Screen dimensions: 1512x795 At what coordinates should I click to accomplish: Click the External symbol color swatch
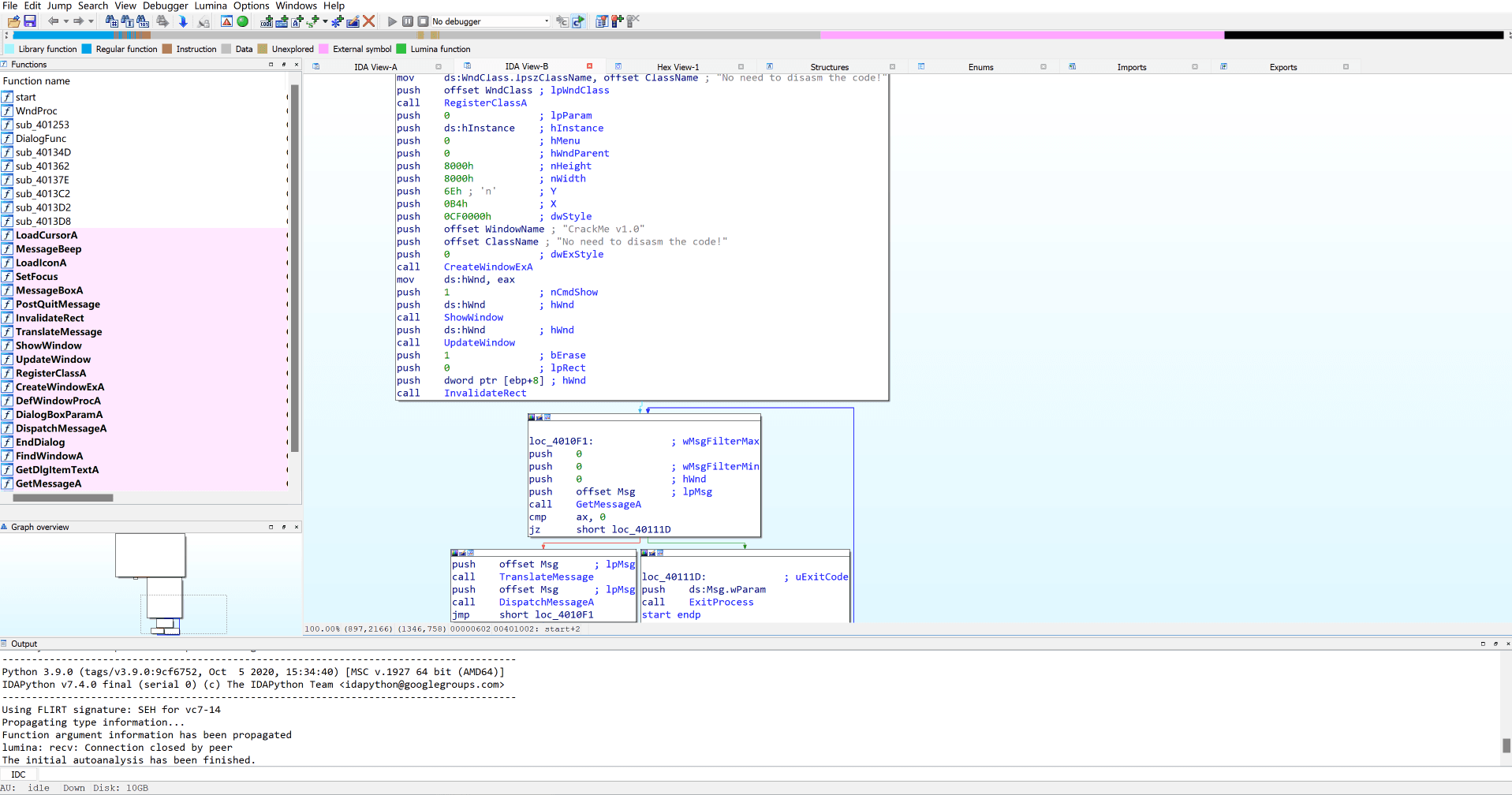tap(323, 49)
